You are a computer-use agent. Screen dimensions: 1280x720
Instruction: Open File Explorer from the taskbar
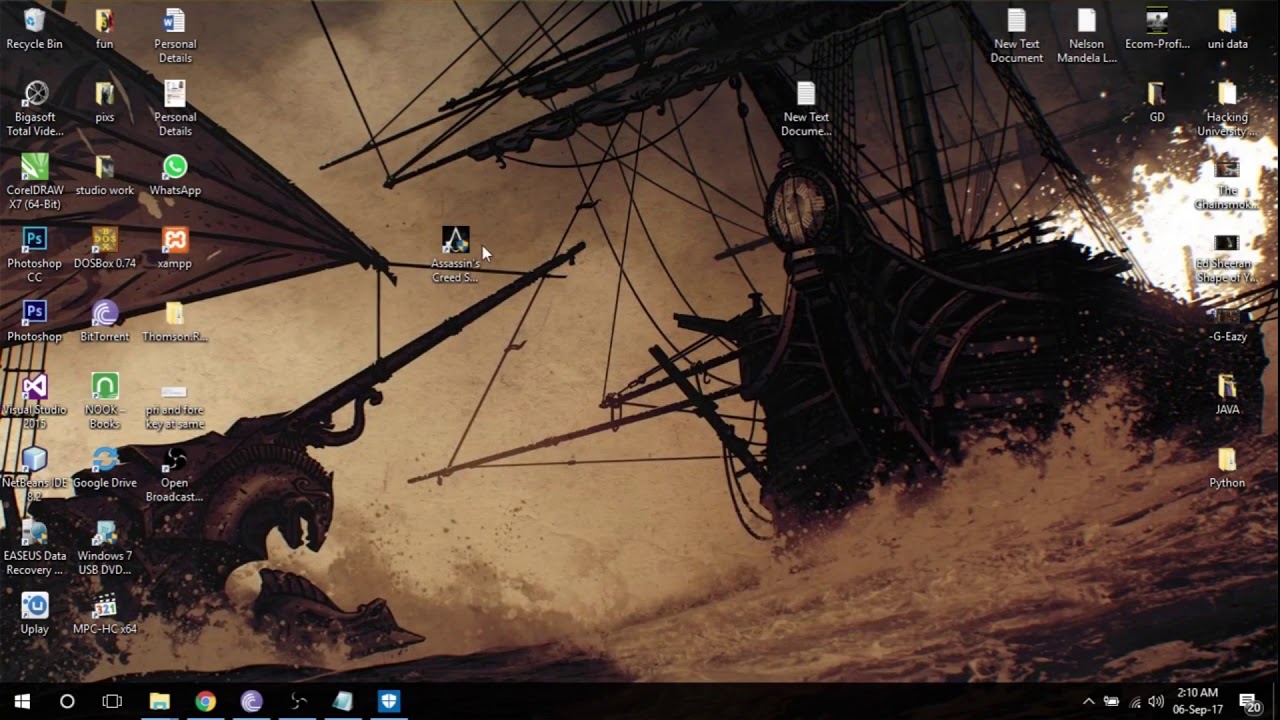159,701
